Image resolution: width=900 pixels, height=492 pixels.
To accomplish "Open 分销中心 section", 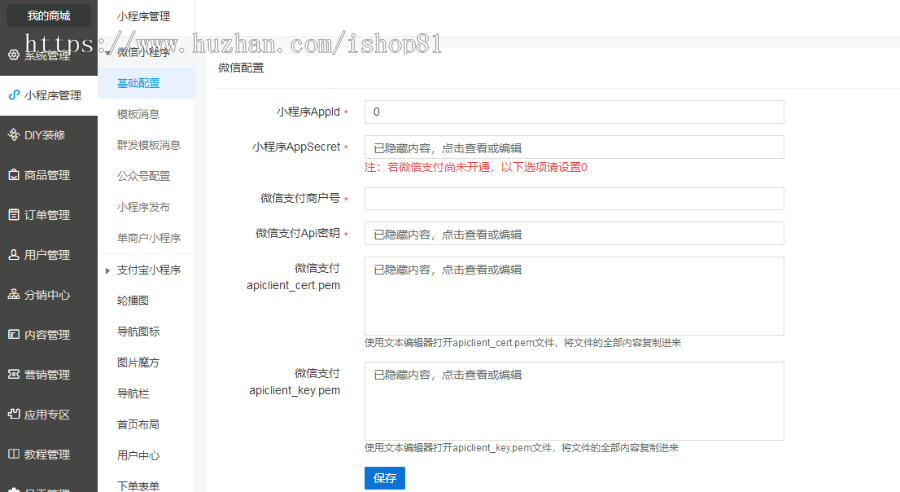I will [x=49, y=295].
